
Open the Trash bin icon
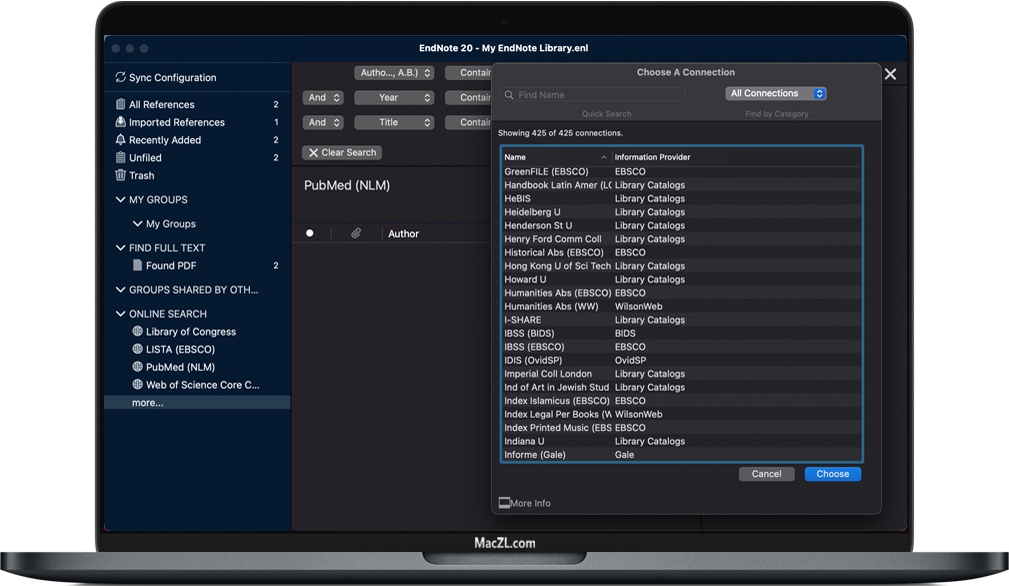click(x=121, y=176)
